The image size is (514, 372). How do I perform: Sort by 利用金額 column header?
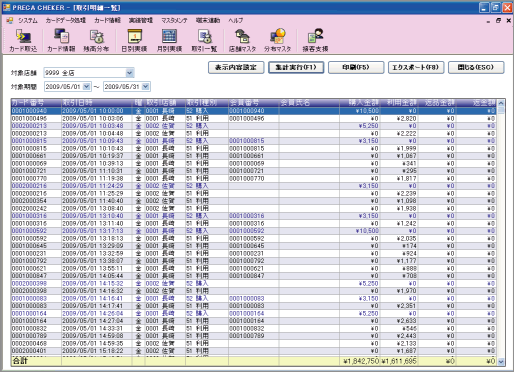point(399,103)
